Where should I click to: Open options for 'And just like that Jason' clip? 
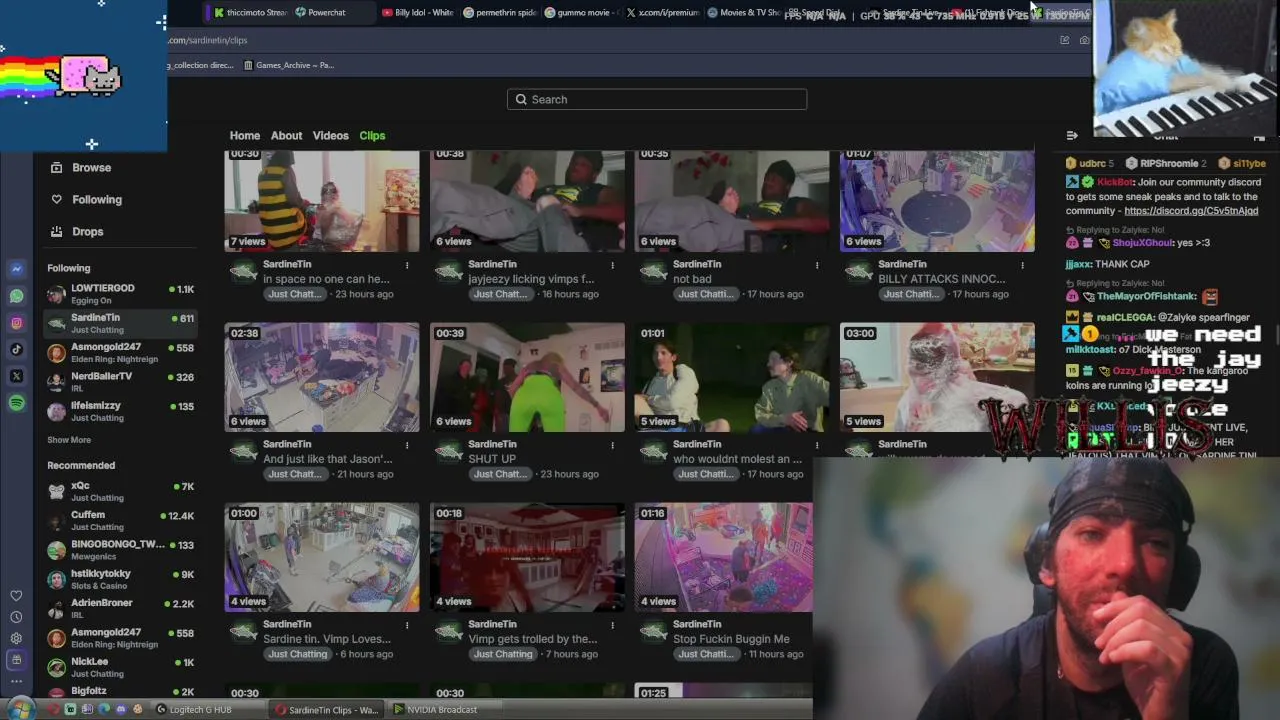point(407,445)
